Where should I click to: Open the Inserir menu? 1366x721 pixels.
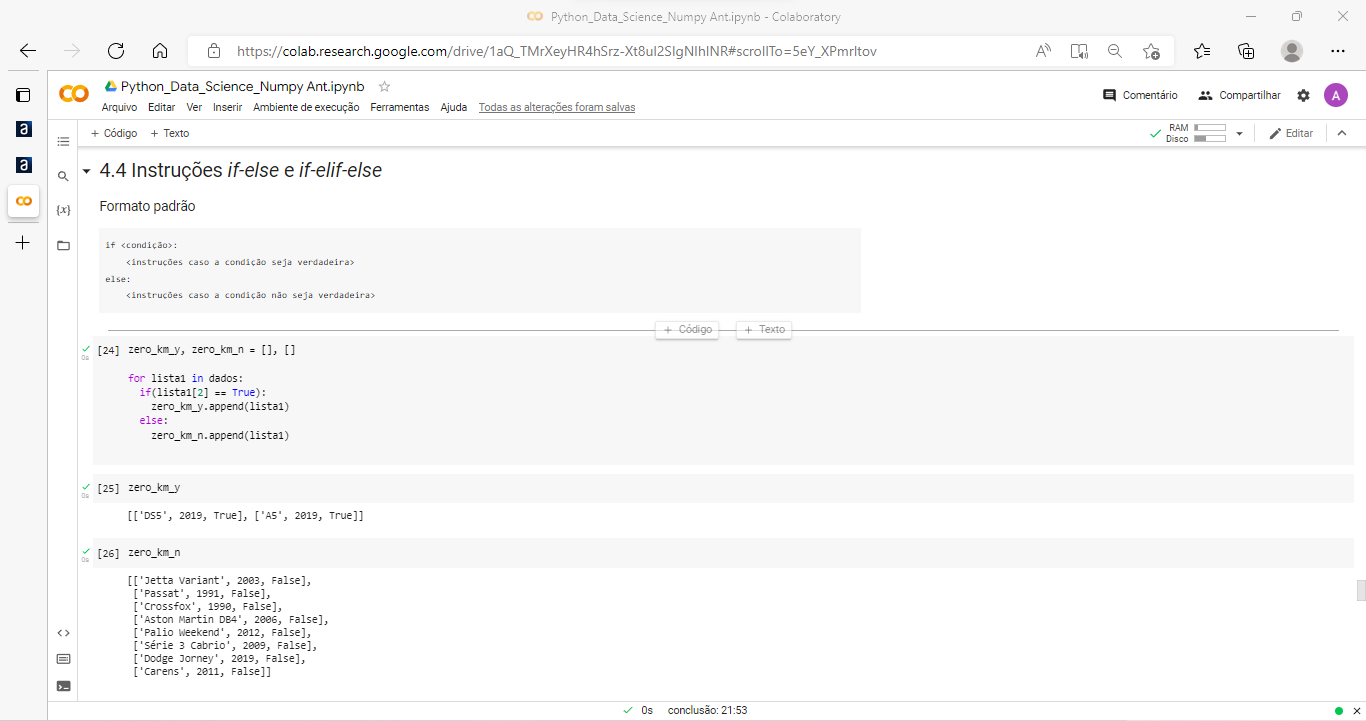pos(227,107)
